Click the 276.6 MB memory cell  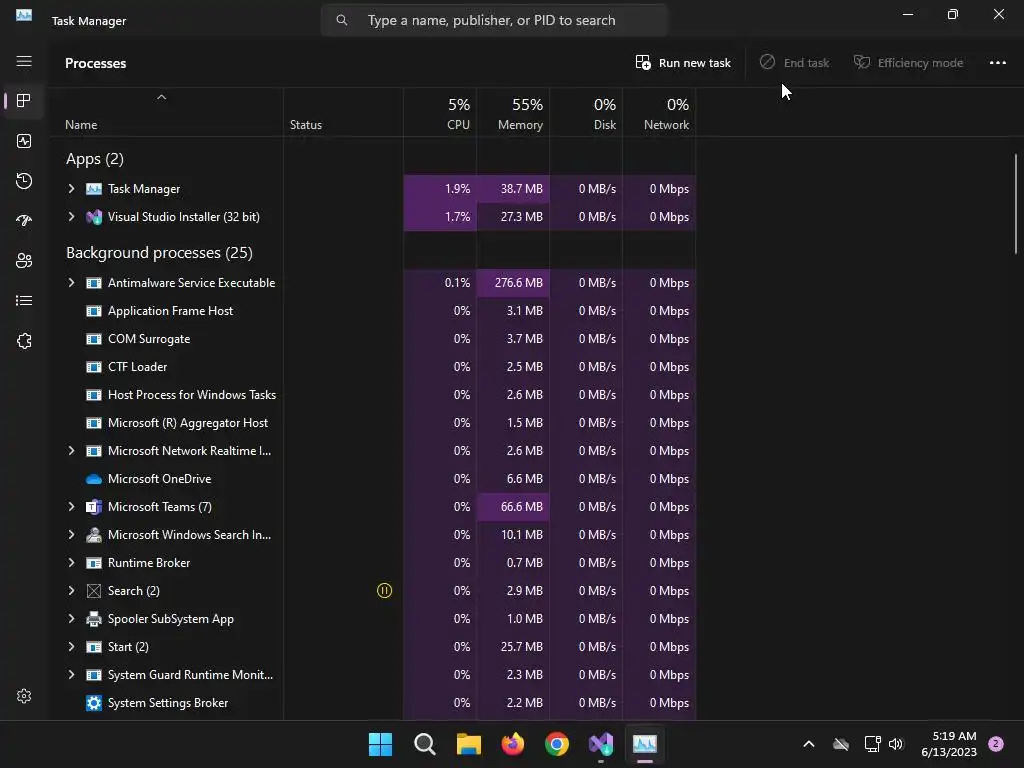(513, 283)
